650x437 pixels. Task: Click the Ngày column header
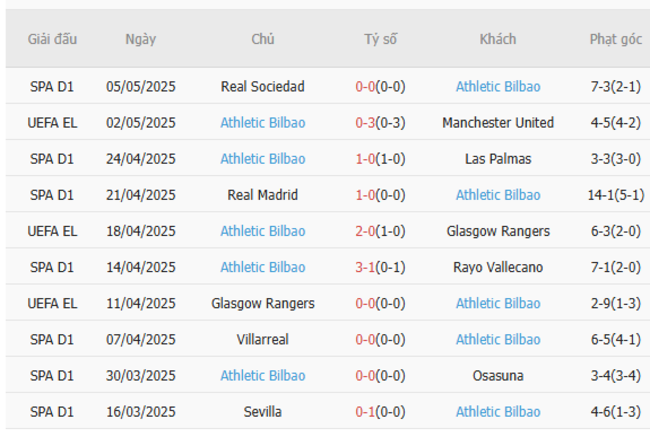click(x=141, y=39)
